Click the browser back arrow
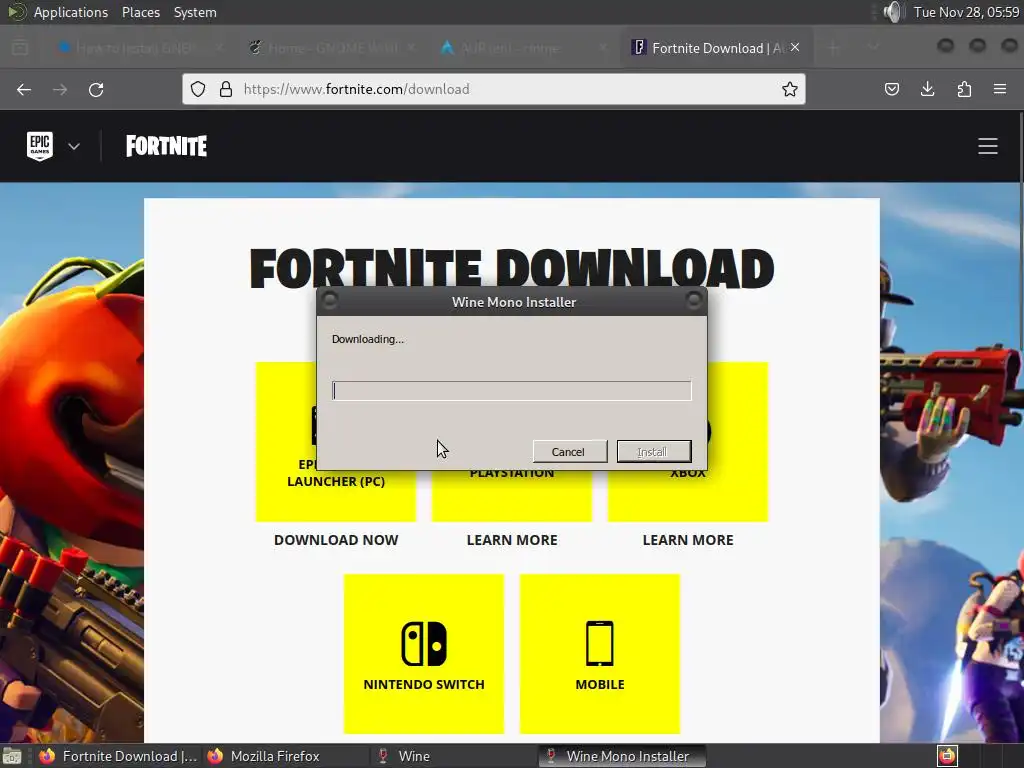 (24, 89)
